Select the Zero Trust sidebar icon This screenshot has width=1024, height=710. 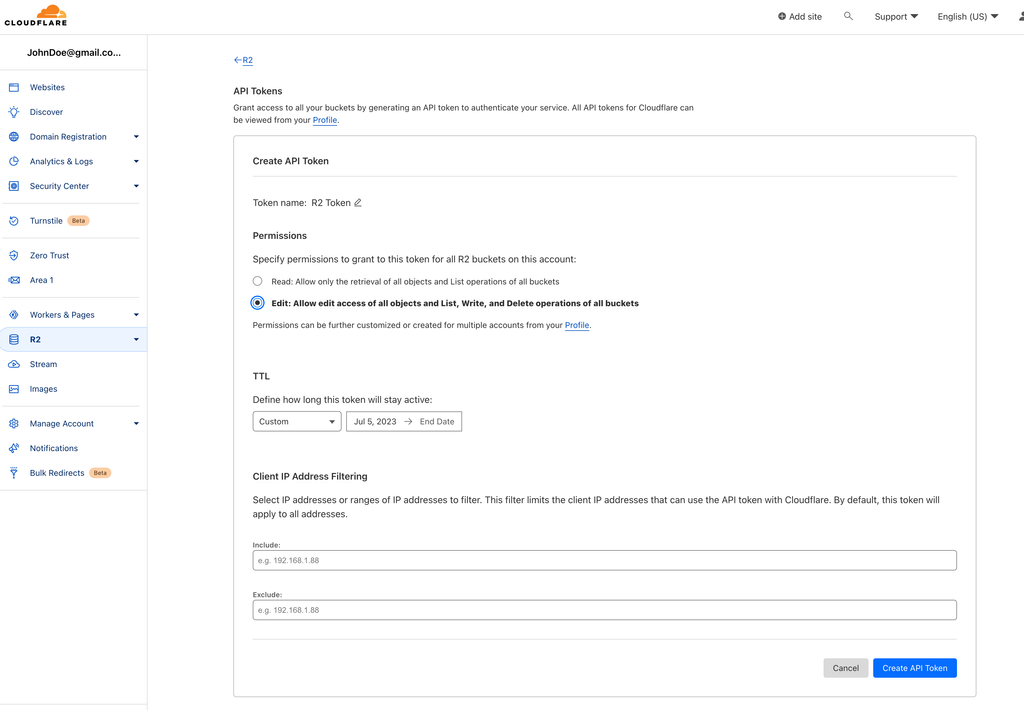(x=14, y=255)
